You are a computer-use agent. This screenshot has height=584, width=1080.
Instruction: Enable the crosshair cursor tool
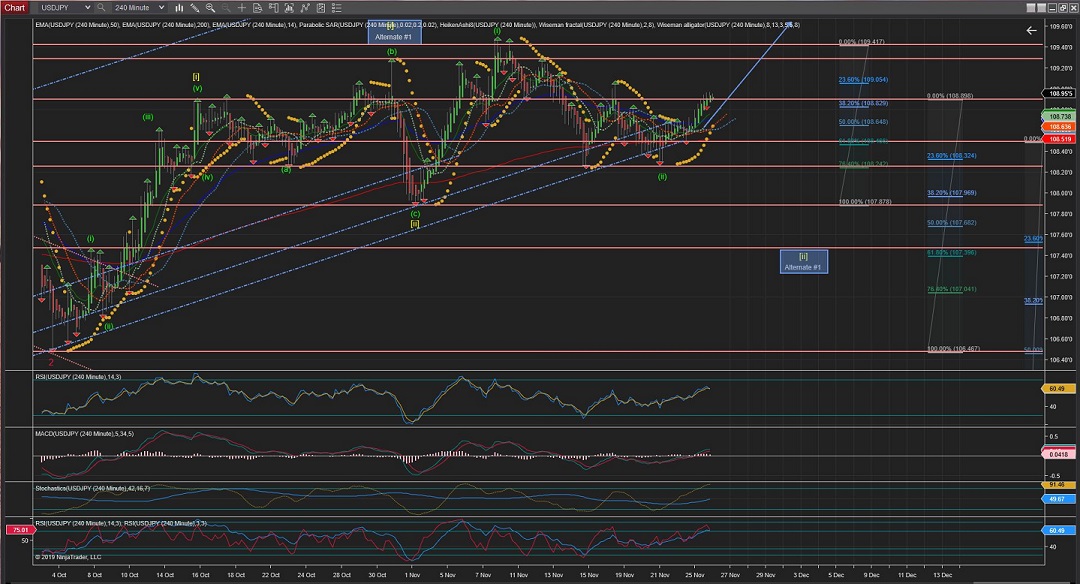coord(242,7)
